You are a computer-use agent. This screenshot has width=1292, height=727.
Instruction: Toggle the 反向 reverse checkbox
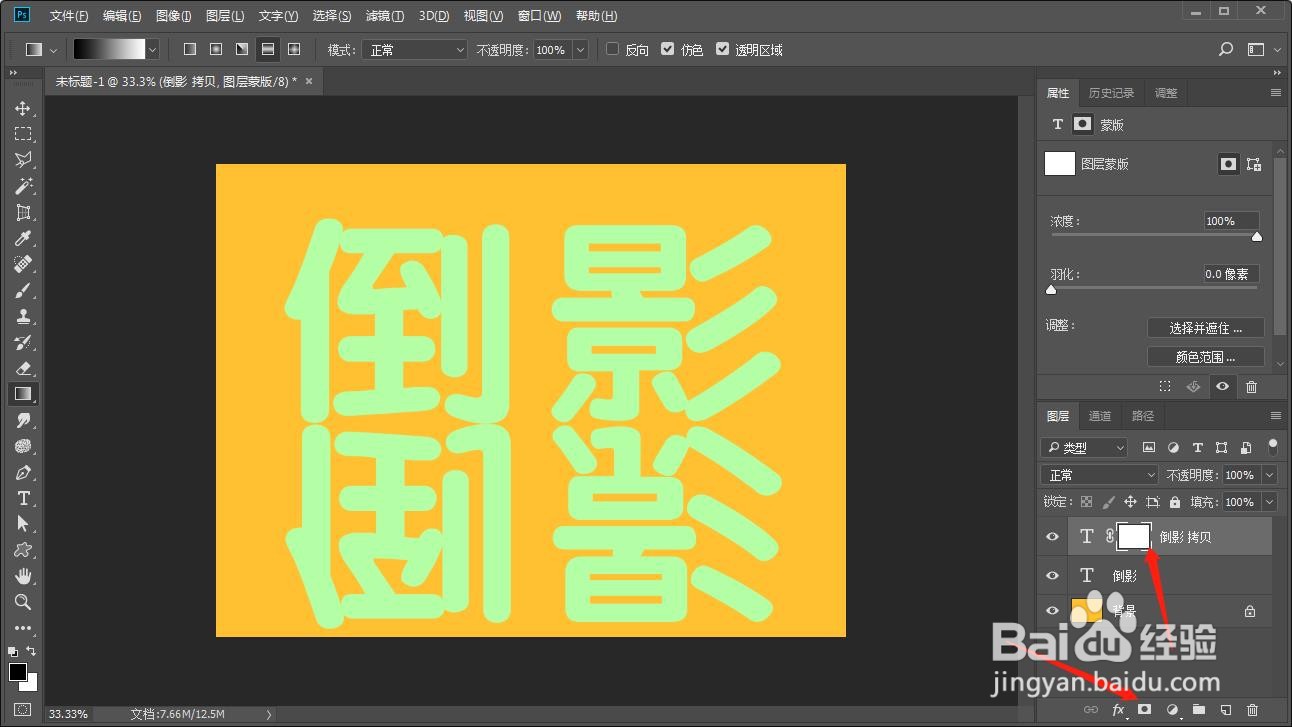pyautogui.click(x=612, y=49)
